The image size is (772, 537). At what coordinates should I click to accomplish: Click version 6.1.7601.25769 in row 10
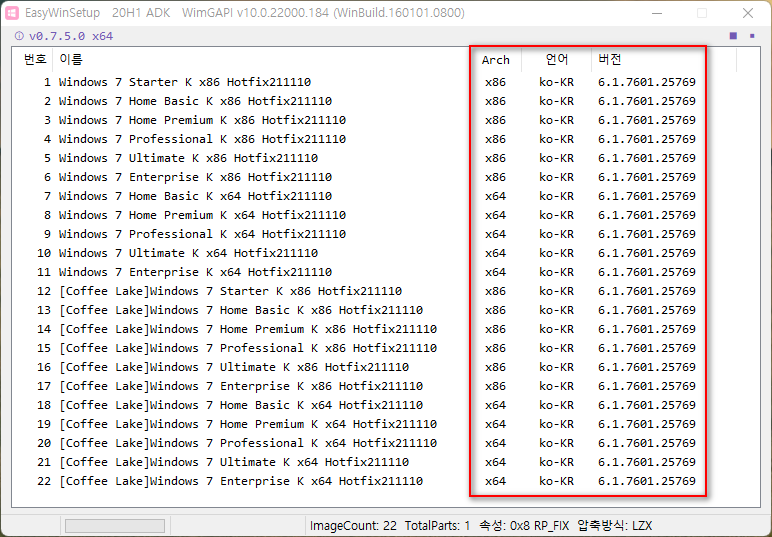pyautogui.click(x=647, y=253)
